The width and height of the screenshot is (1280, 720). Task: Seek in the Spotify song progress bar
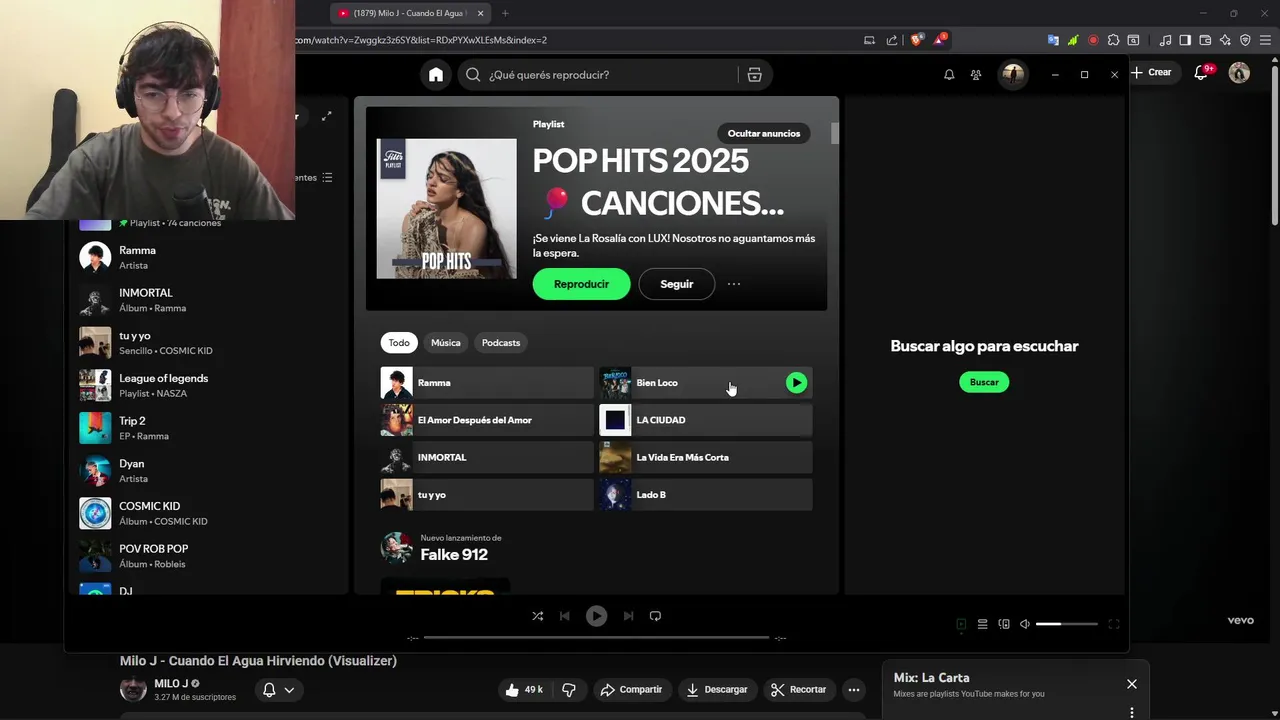tap(596, 638)
